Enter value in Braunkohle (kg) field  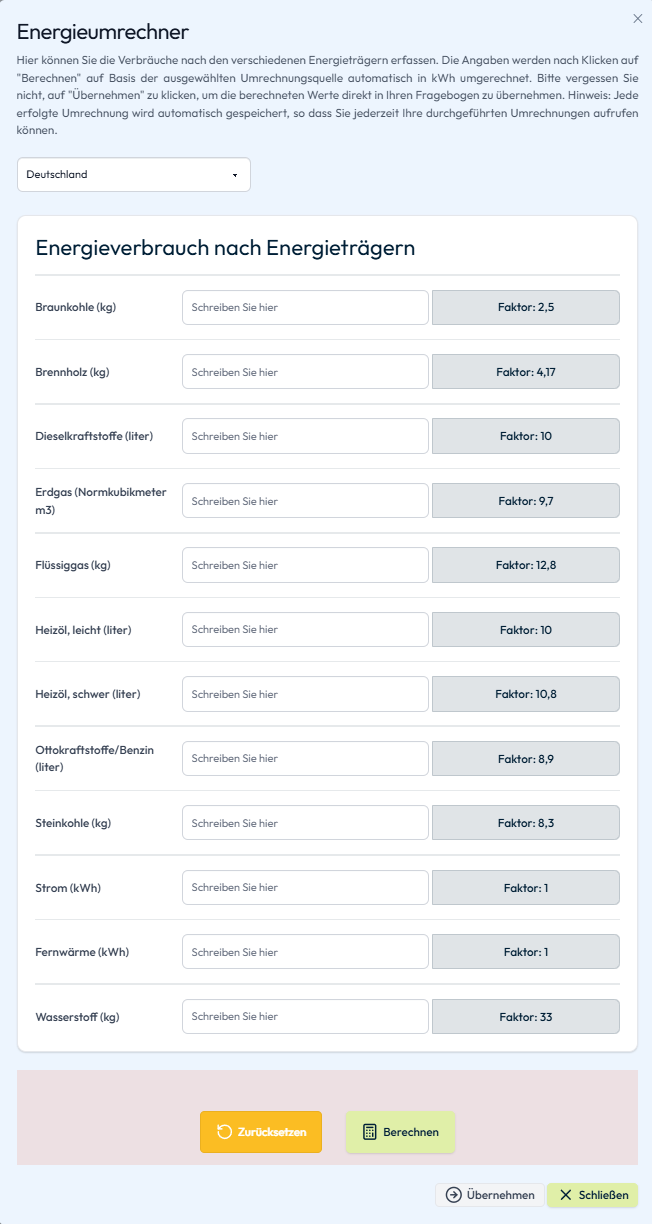305,308
